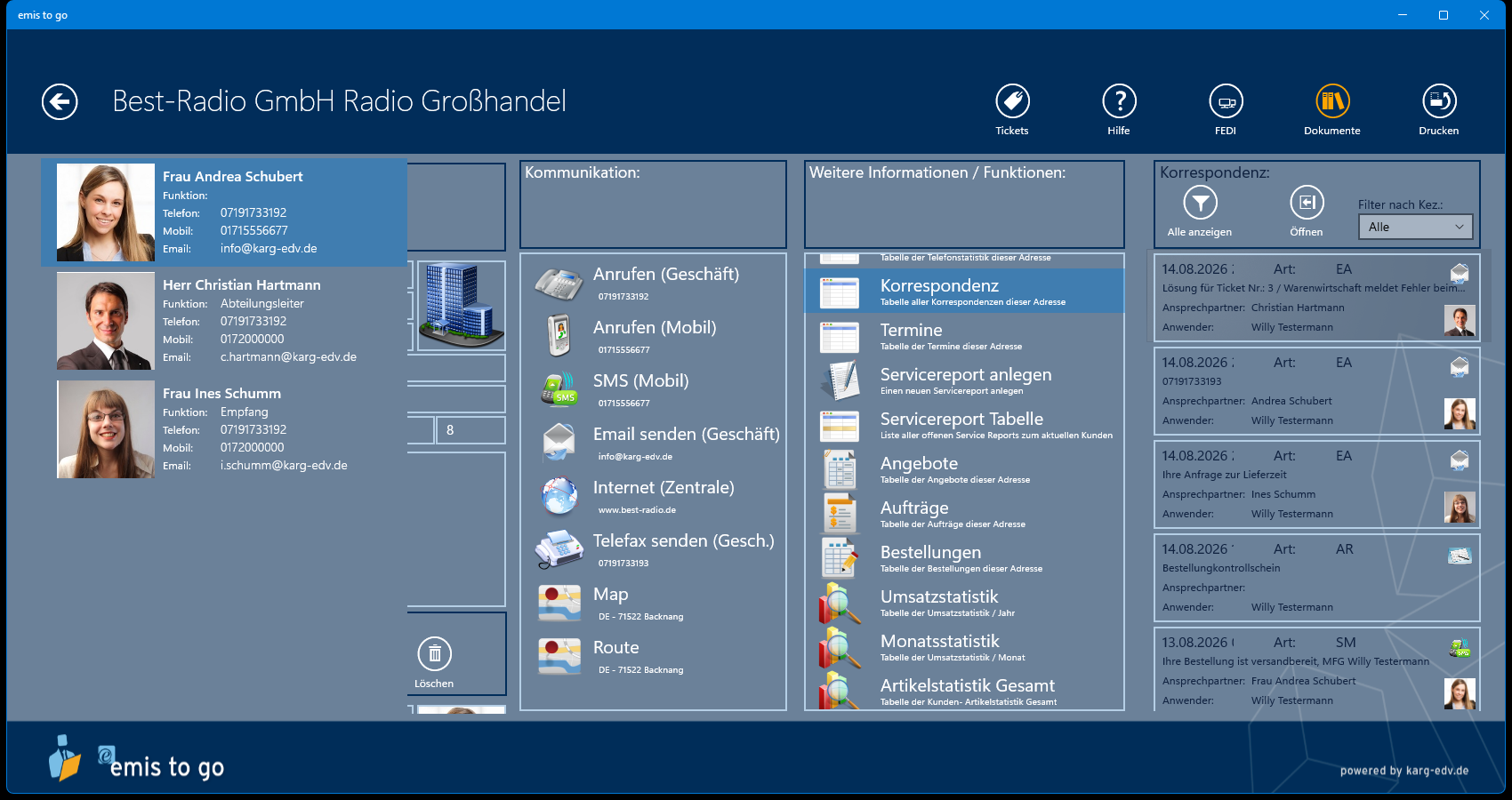Show all correspondence with Alle anzeigen
The width and height of the screenshot is (1512, 800).
point(1200,212)
